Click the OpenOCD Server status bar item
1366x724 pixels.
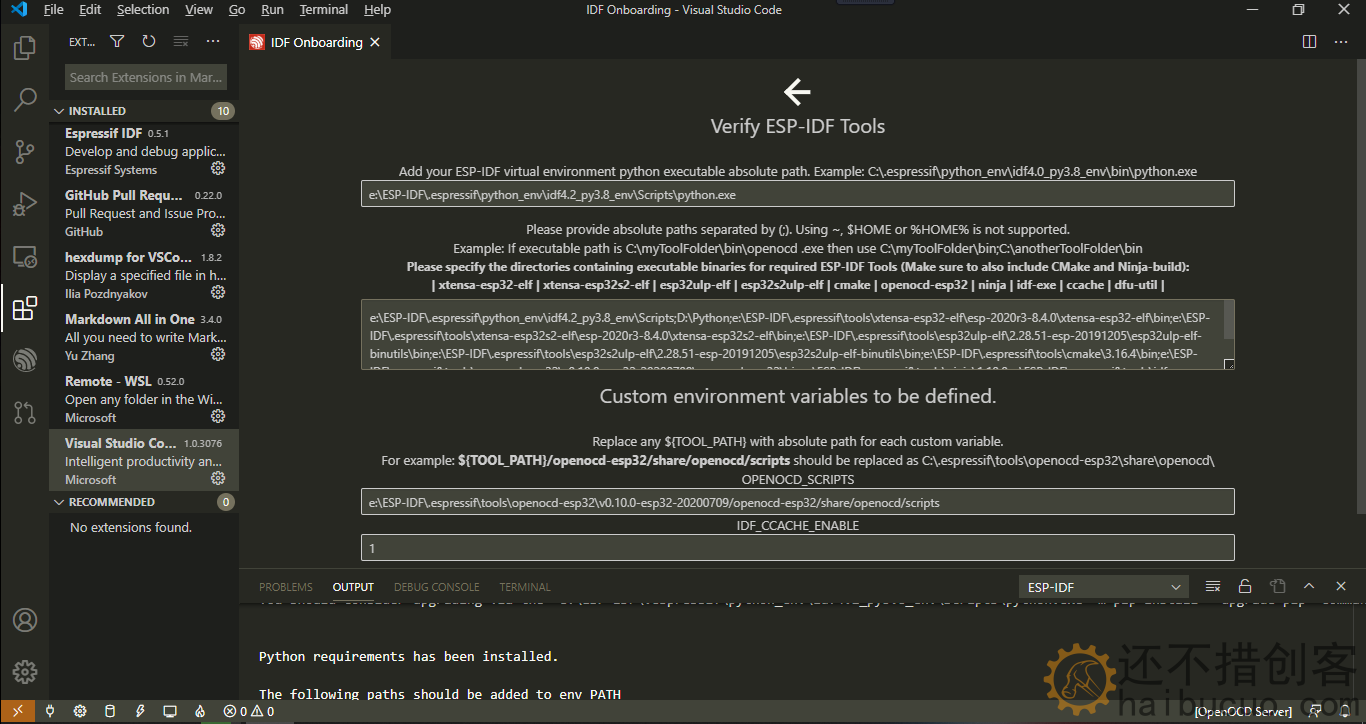(1244, 712)
